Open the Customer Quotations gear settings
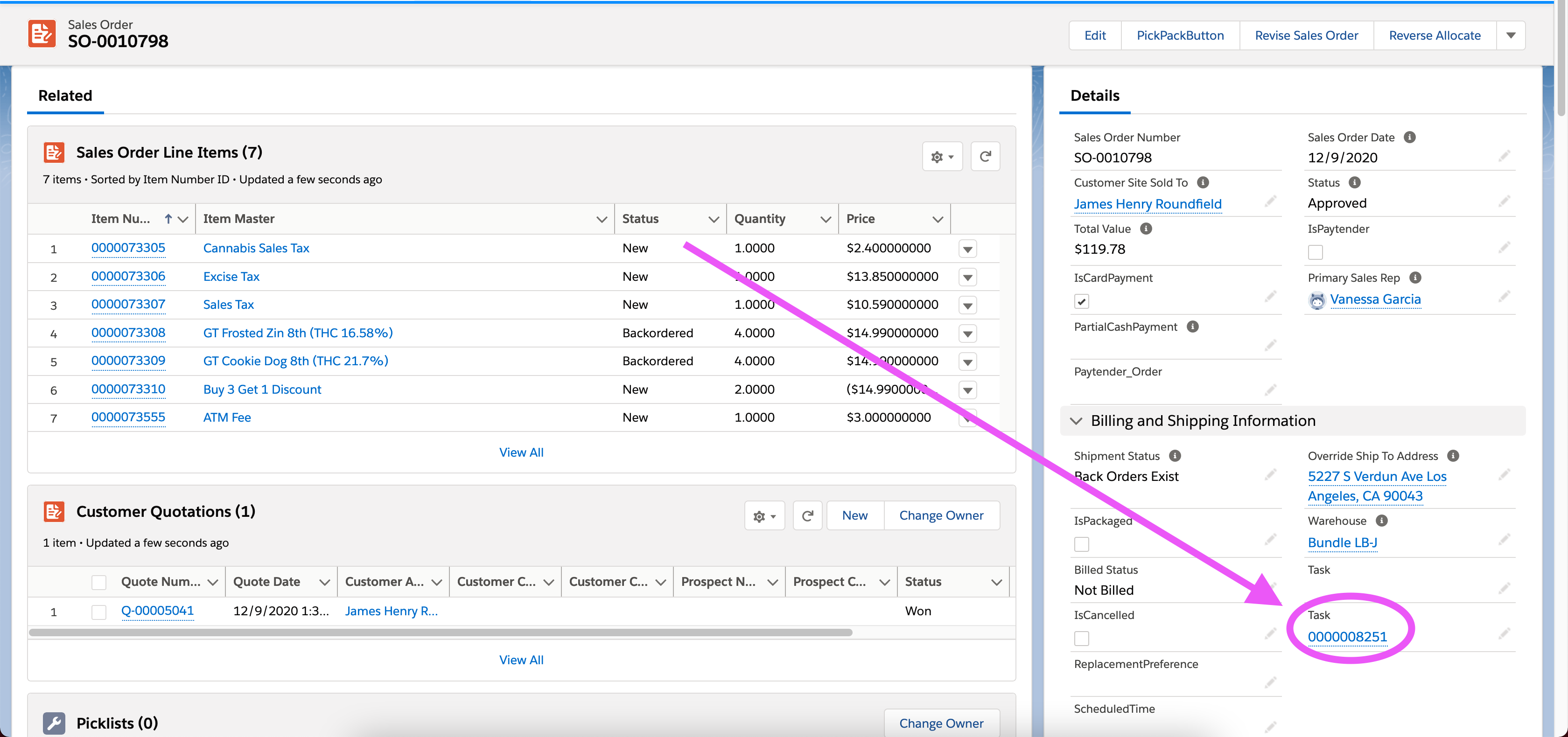The width and height of the screenshot is (1568, 737). point(764,516)
